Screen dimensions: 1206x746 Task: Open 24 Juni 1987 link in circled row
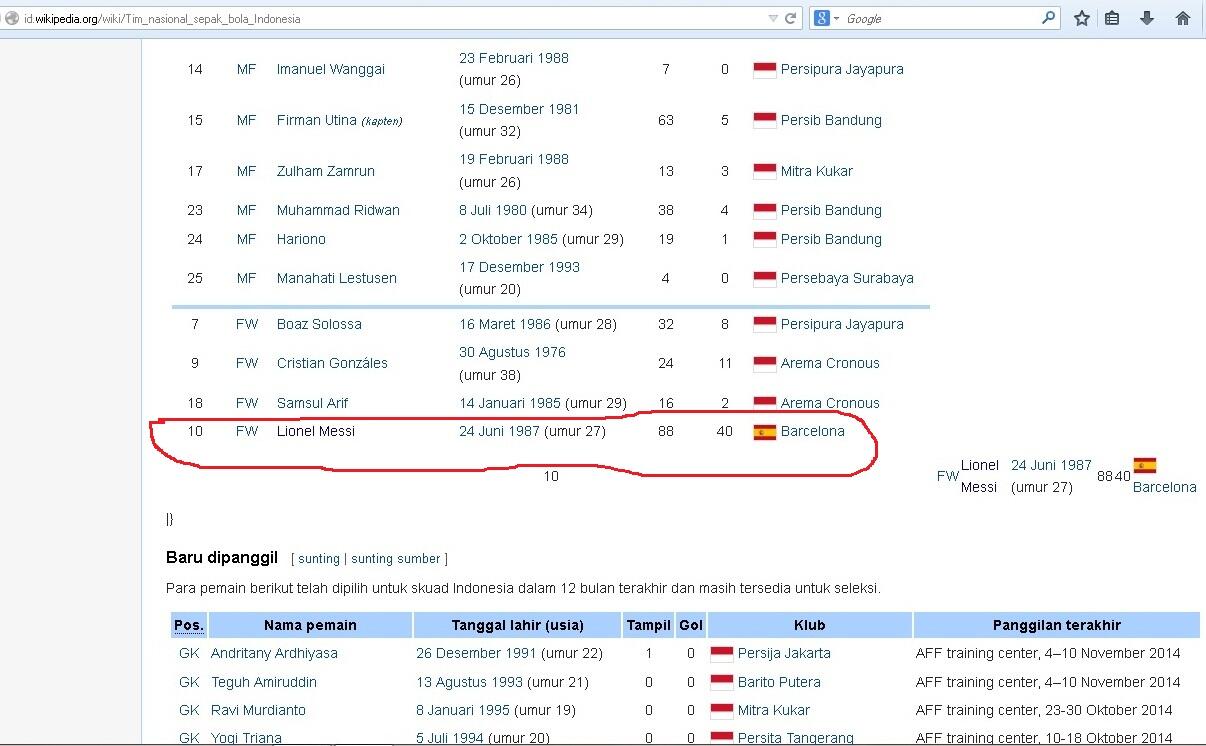499,431
